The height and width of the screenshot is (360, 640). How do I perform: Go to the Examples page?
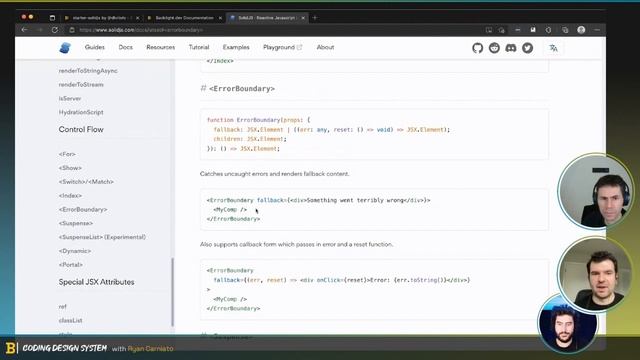(236, 47)
